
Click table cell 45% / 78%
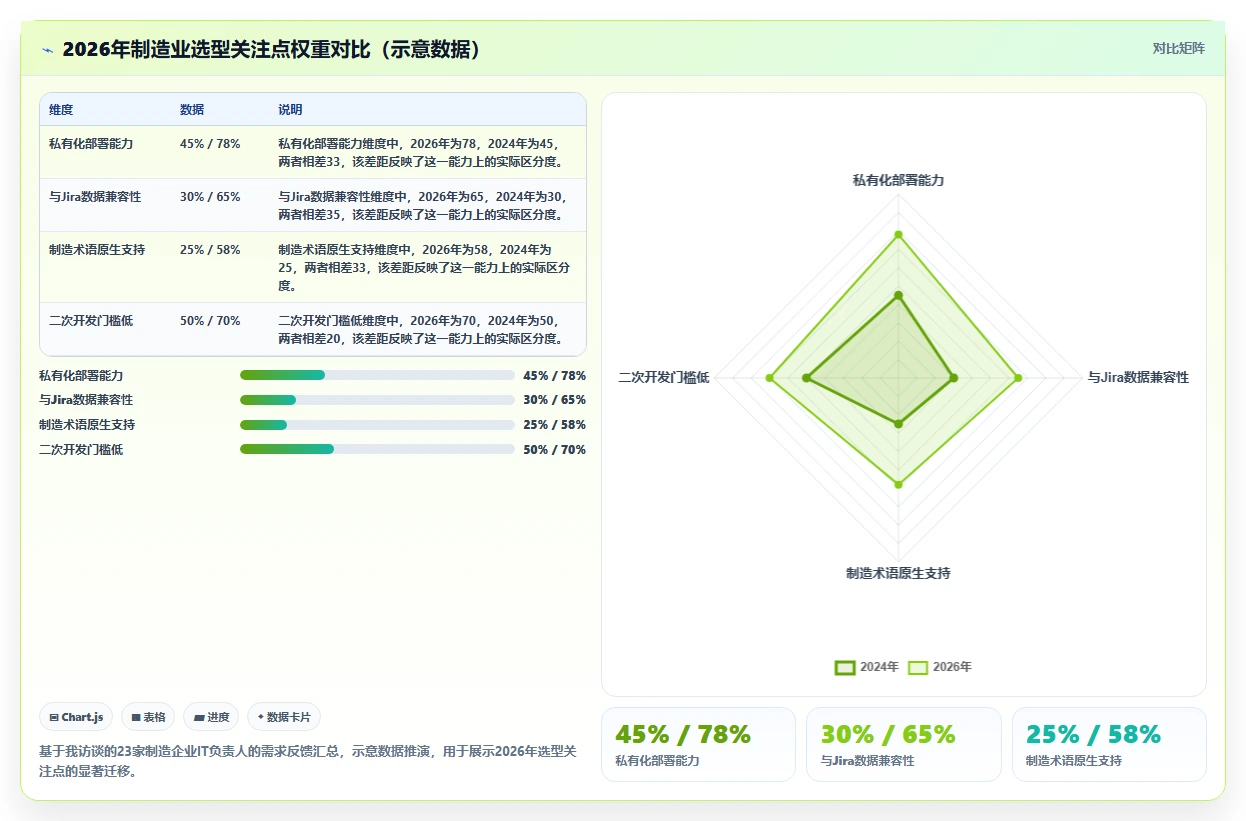(x=210, y=144)
